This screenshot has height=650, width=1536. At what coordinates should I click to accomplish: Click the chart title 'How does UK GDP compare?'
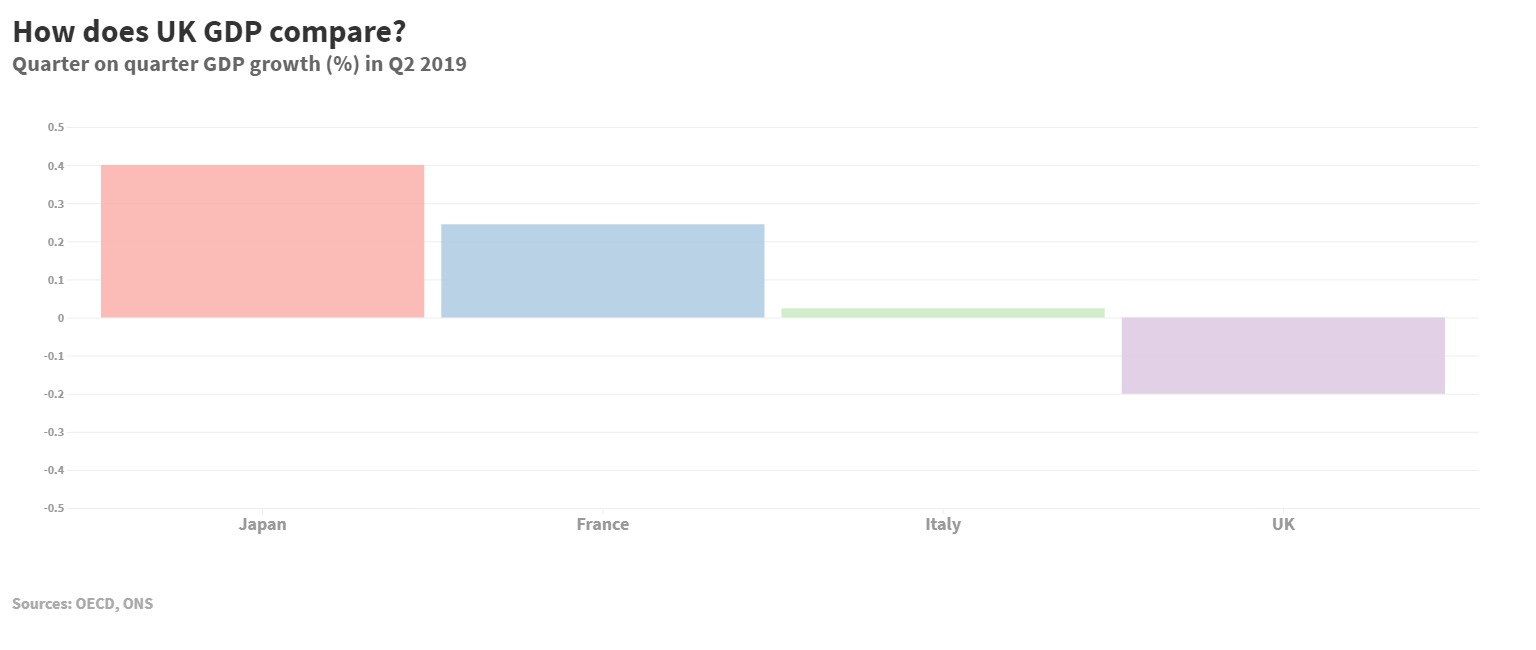[x=209, y=32]
